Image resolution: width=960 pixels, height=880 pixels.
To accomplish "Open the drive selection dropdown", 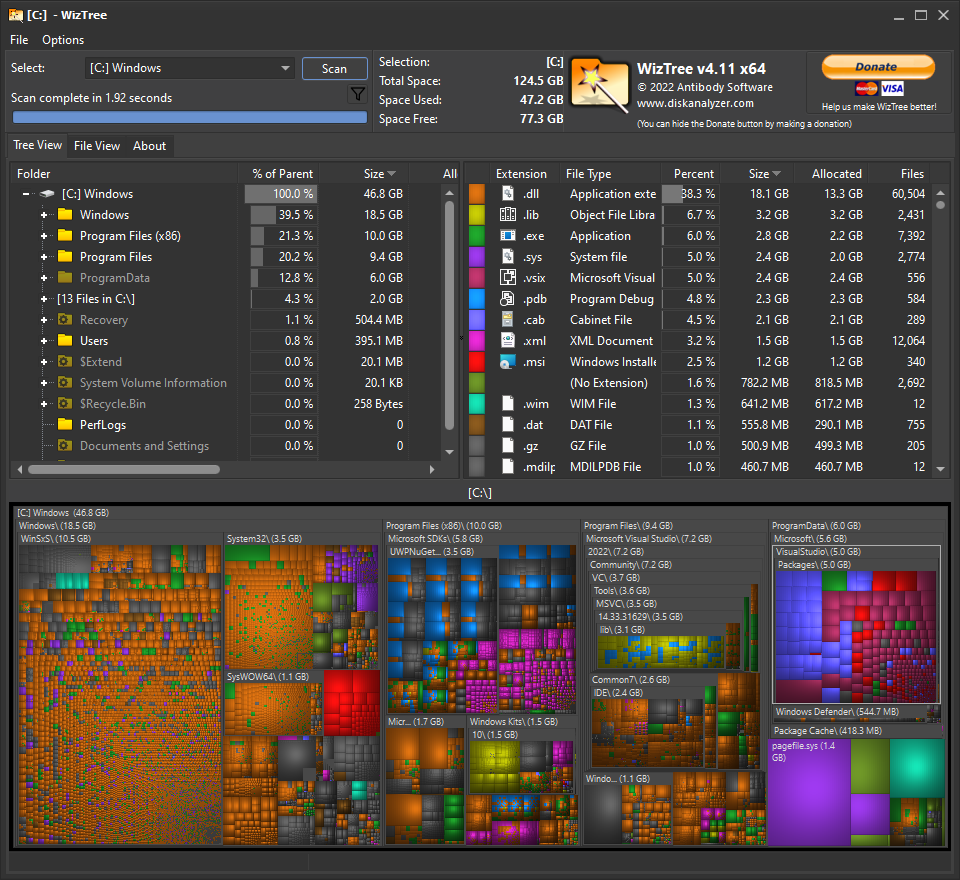I will pyautogui.click(x=283, y=68).
